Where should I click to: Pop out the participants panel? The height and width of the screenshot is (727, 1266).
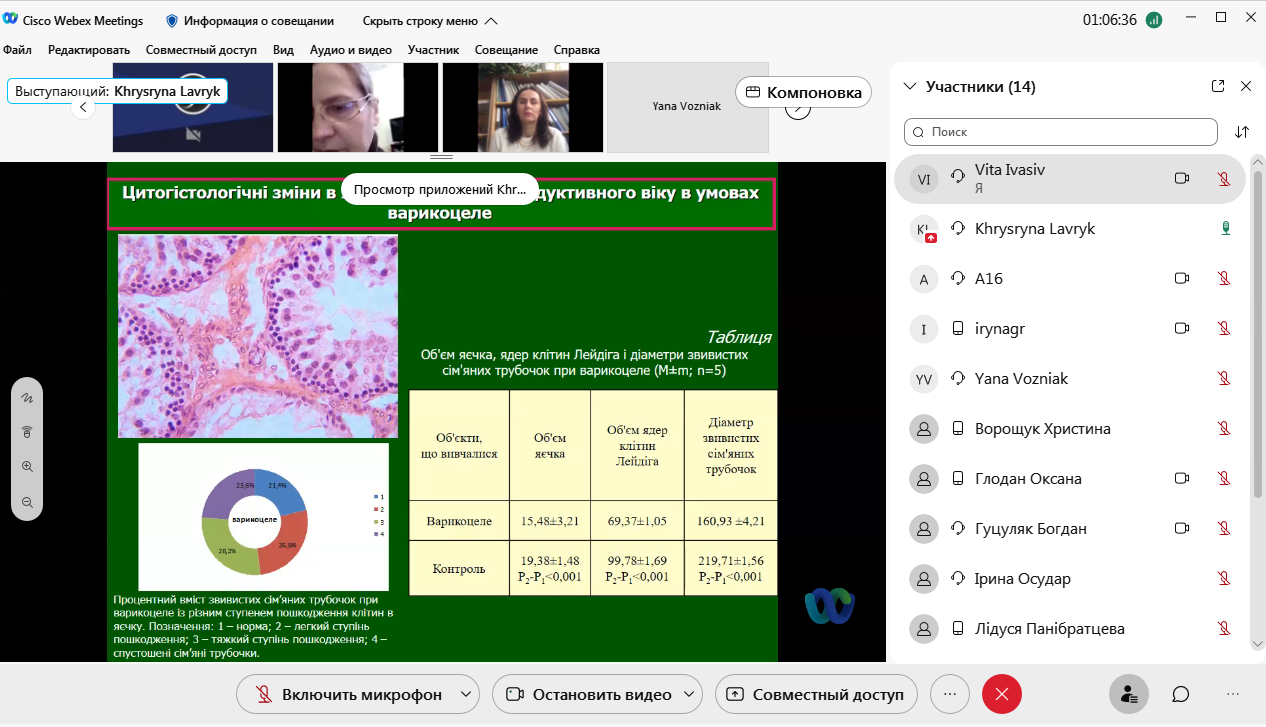pyautogui.click(x=1218, y=86)
